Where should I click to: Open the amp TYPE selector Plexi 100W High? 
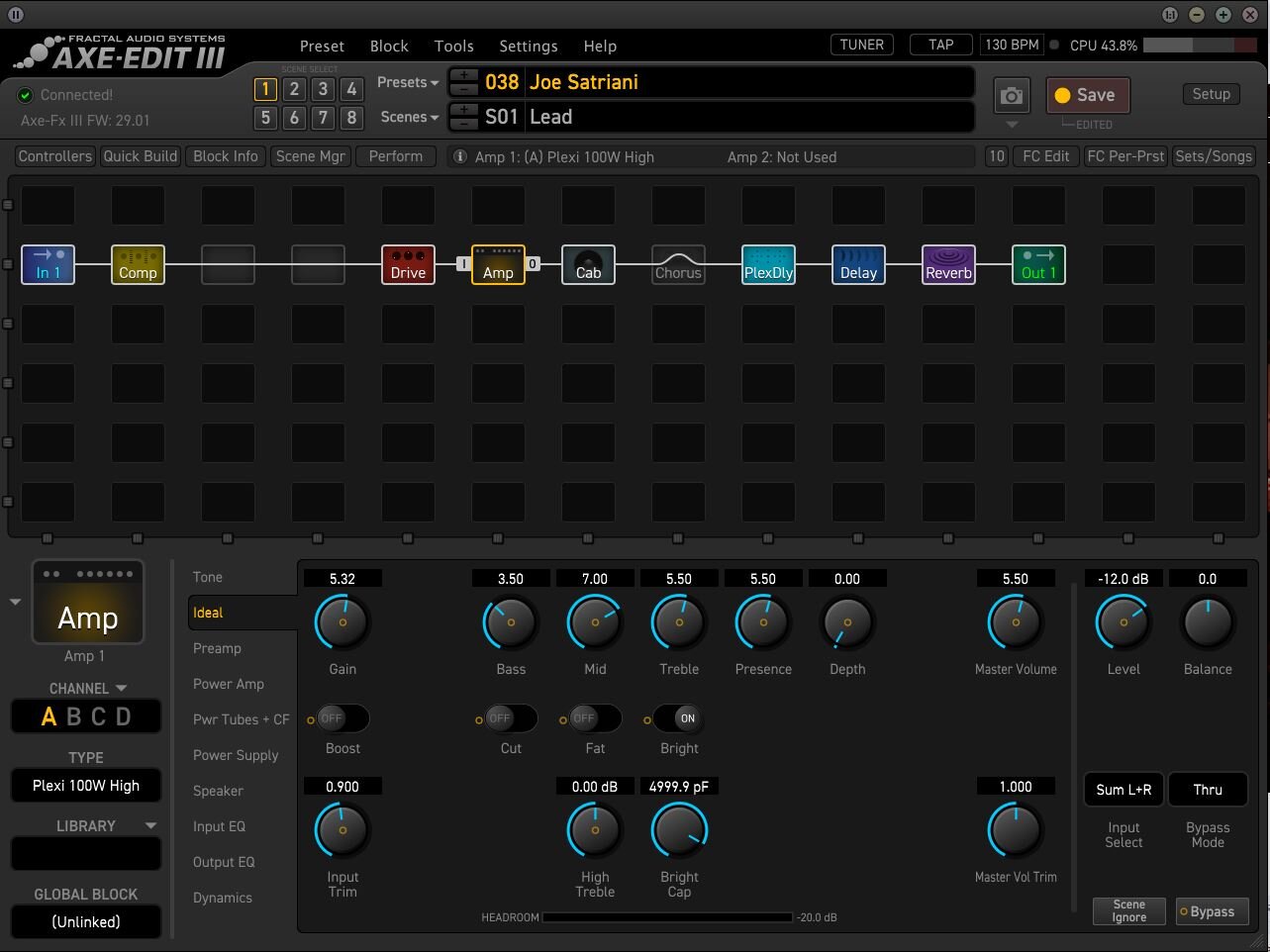[x=86, y=786]
